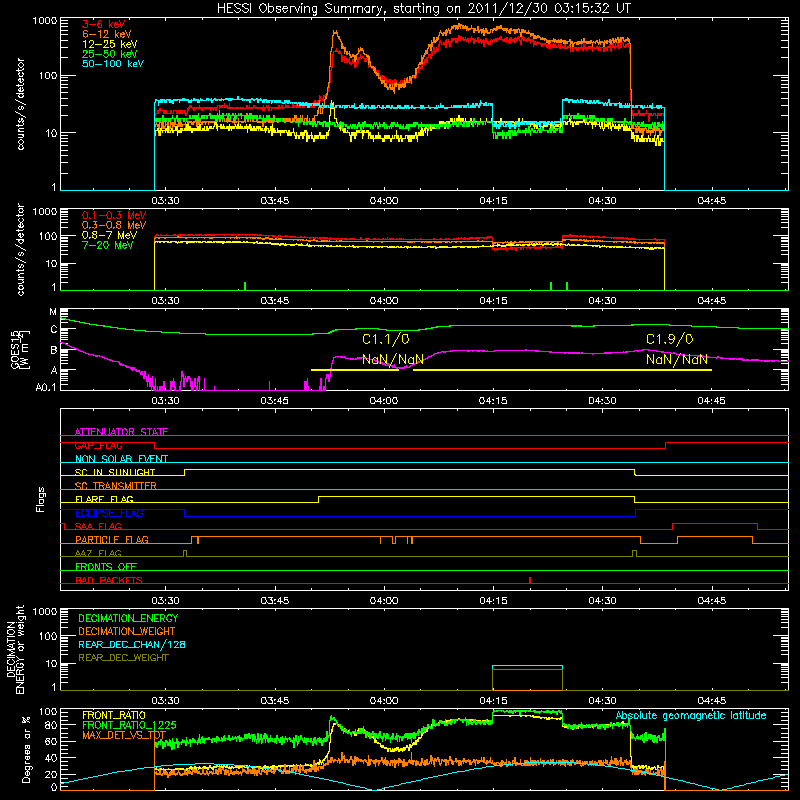
Task: Click the red BAD_PACKETS spike after 04:15
Action: (530, 580)
